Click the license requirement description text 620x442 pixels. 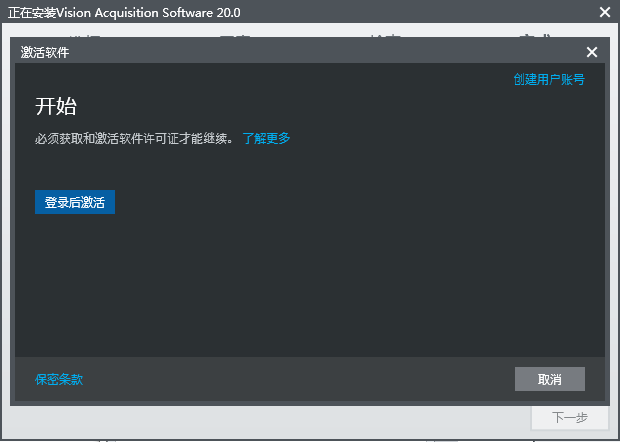point(134,139)
